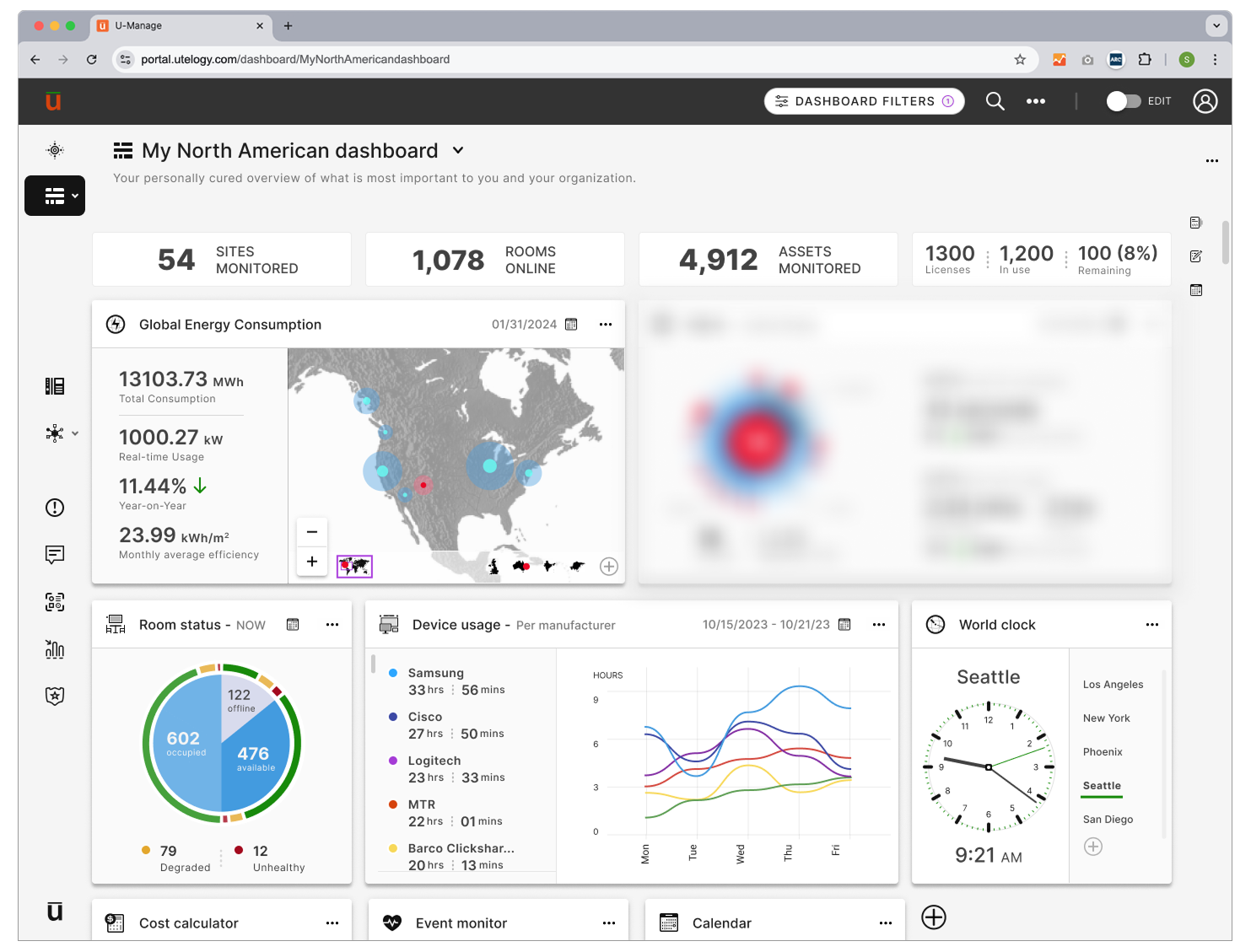Image resolution: width=1251 pixels, height=952 pixels.
Task: Click the 4,912 Assets Monitored card
Action: [x=768, y=260]
